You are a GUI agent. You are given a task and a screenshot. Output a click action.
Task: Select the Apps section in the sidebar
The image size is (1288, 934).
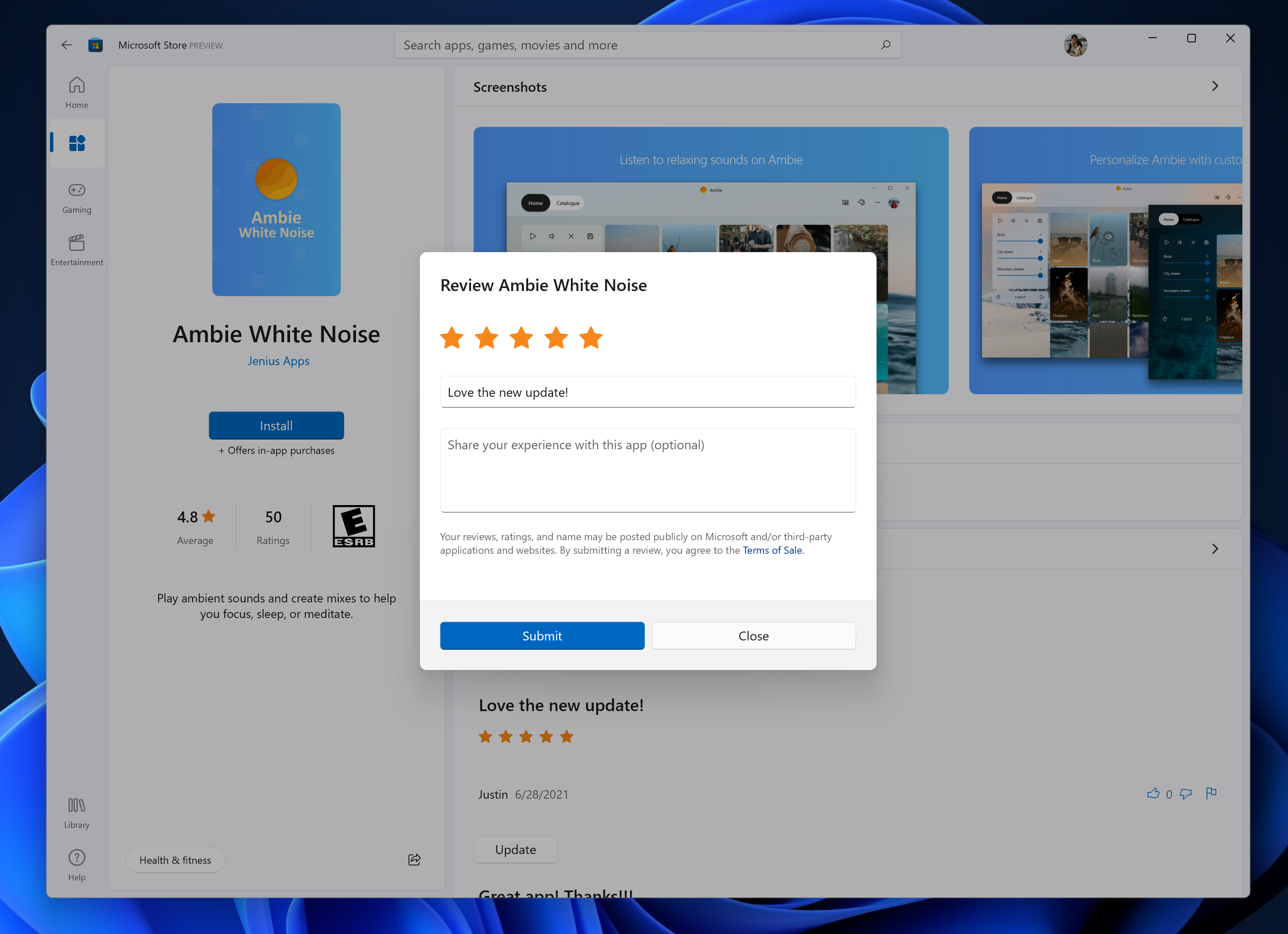pos(76,143)
